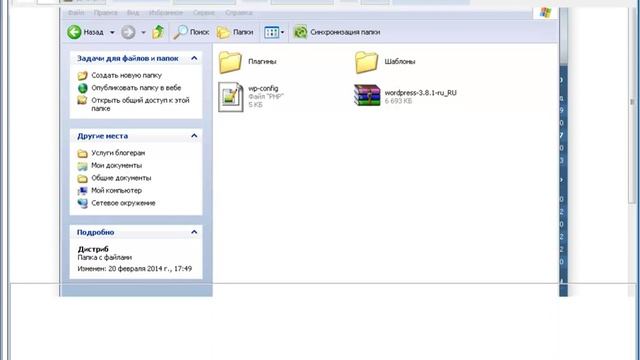Open Мои документы link
The height and width of the screenshot is (360, 640).
tap(116, 165)
